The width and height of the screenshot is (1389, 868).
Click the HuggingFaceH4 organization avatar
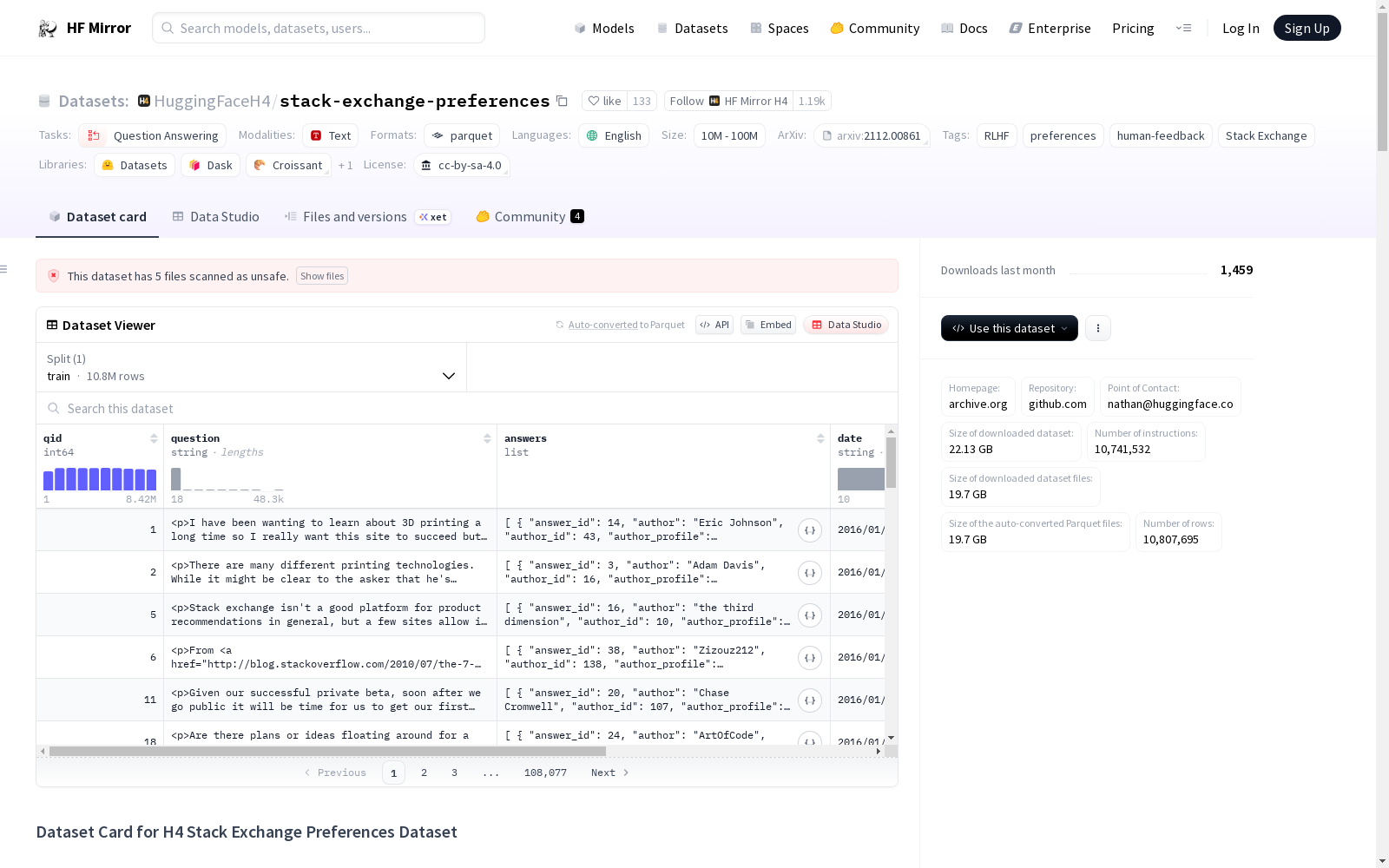coord(144,101)
